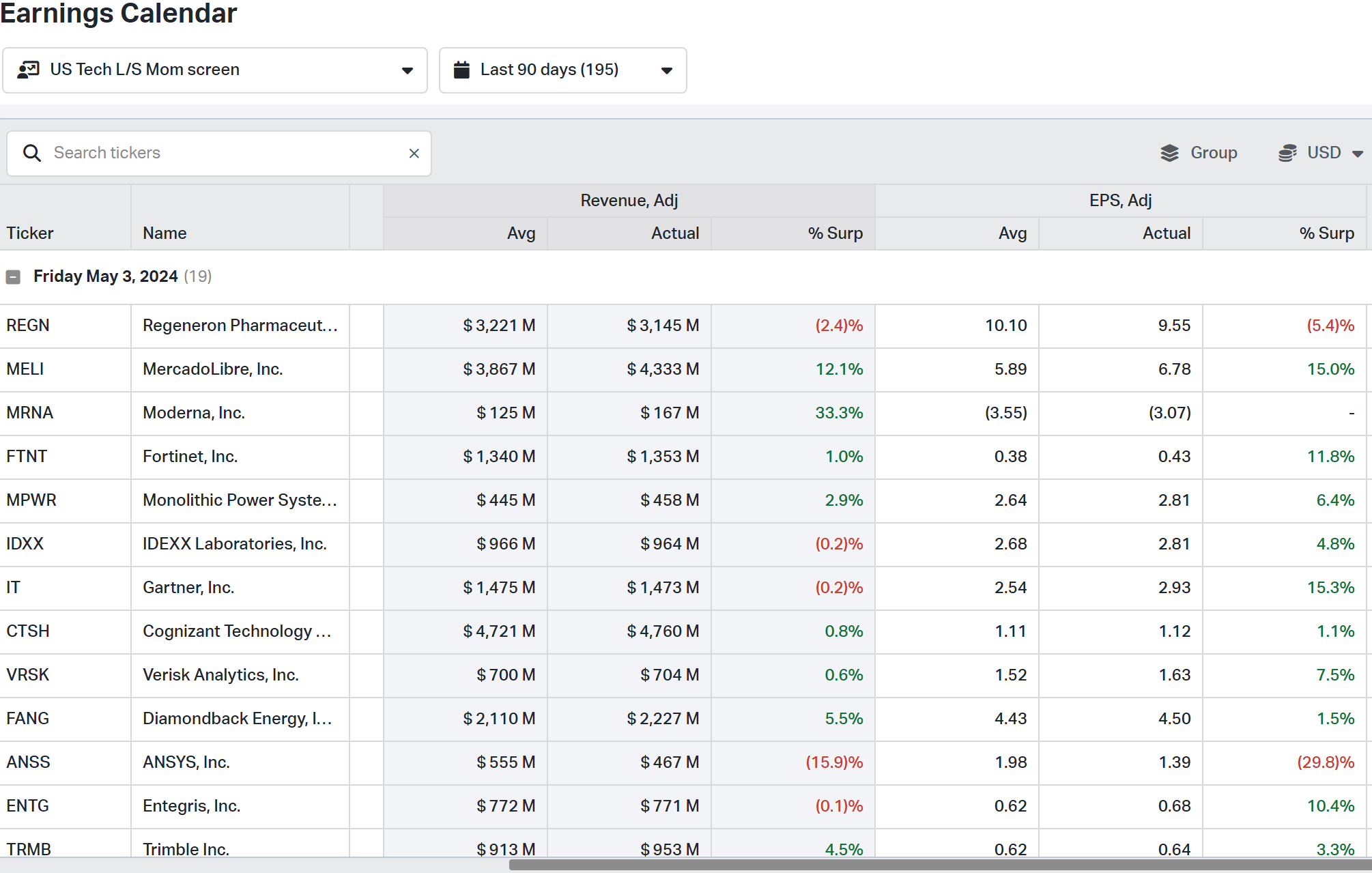The image size is (1372, 873).
Task: Select the ANSS ticker
Action: (x=29, y=762)
